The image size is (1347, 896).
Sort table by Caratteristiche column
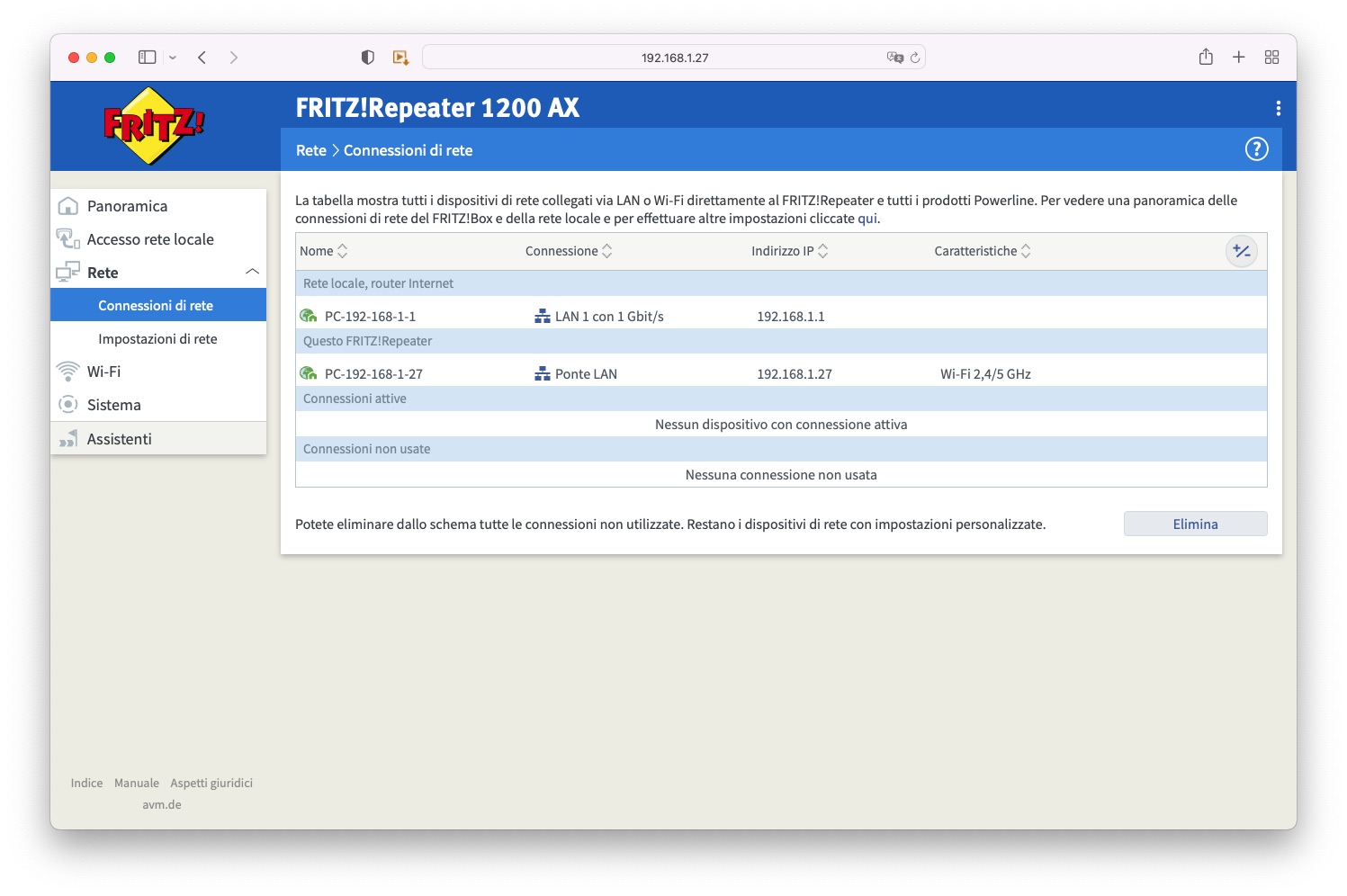(x=983, y=251)
